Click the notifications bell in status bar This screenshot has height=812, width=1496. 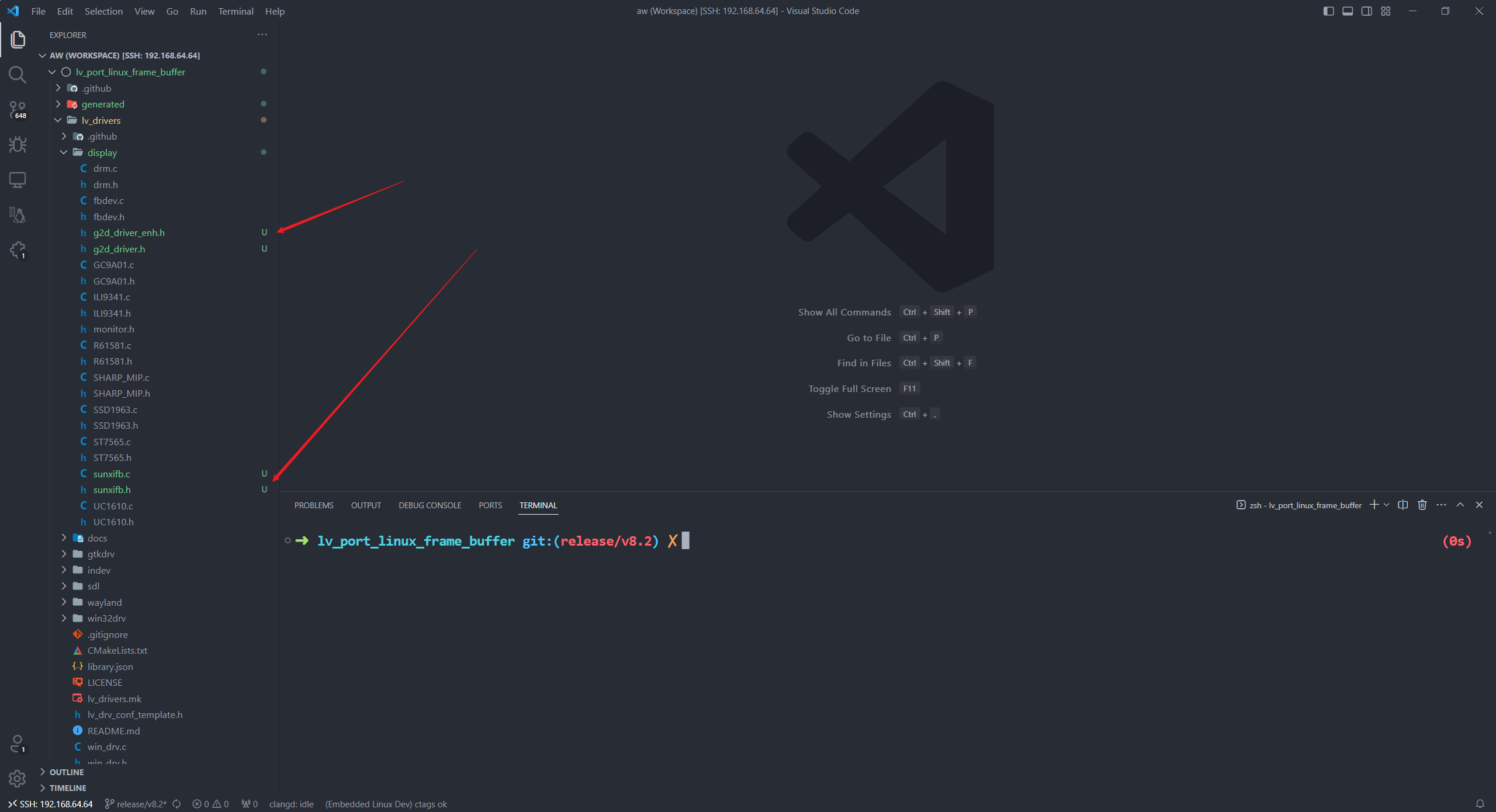tap(1480, 804)
